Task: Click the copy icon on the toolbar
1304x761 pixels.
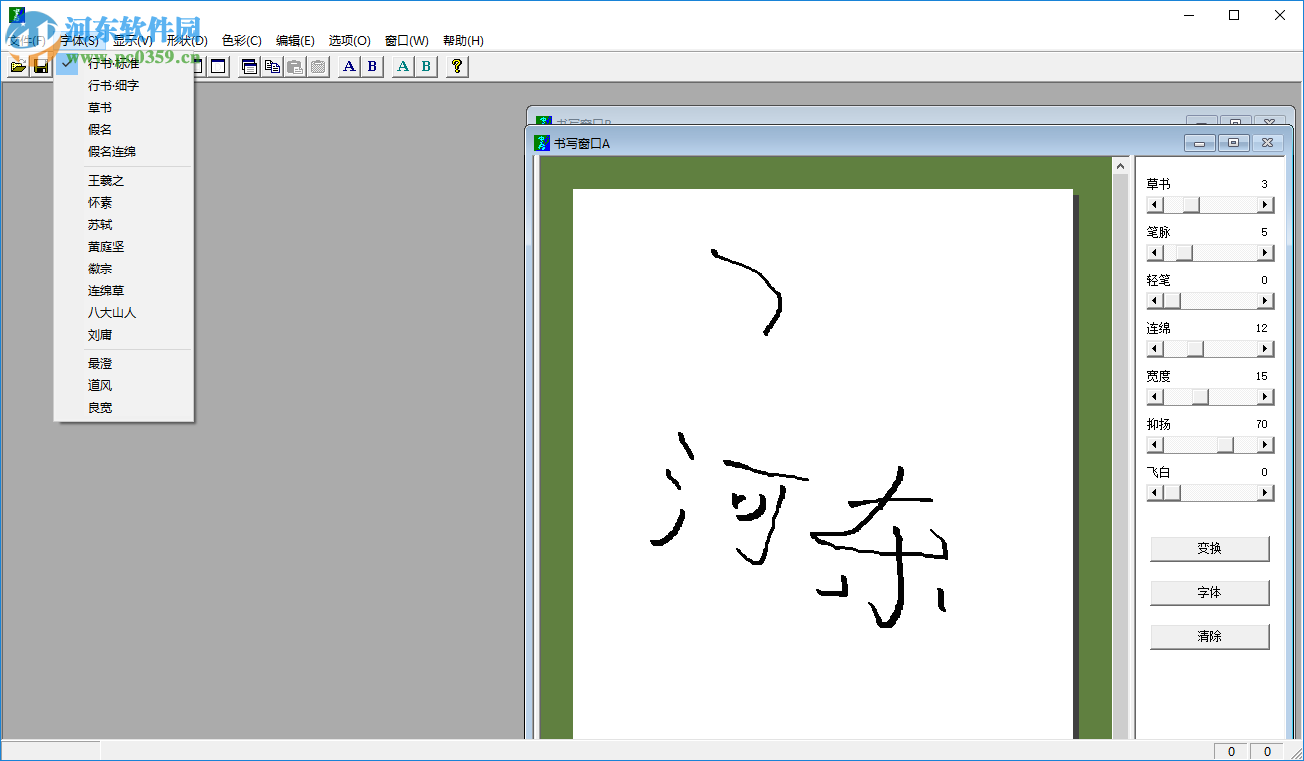Action: click(272, 66)
